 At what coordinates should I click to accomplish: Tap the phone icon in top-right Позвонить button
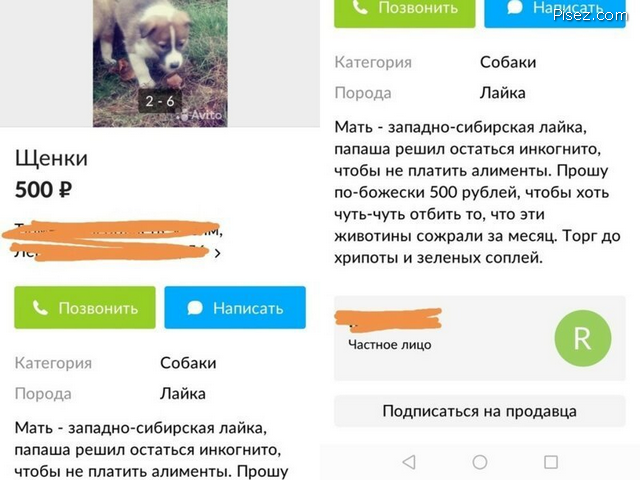[360, 7]
